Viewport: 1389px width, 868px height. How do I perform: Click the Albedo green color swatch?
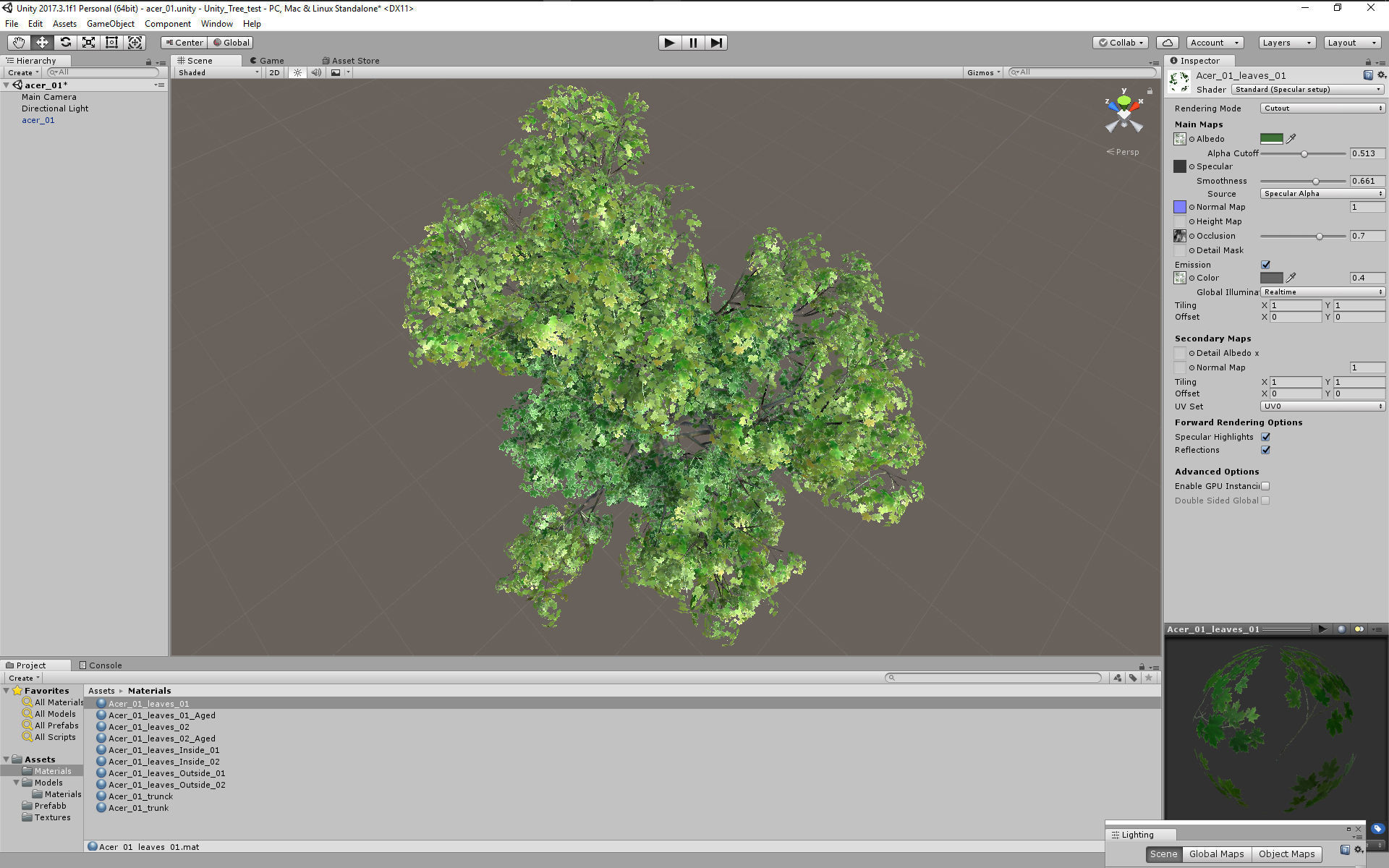(1271, 139)
